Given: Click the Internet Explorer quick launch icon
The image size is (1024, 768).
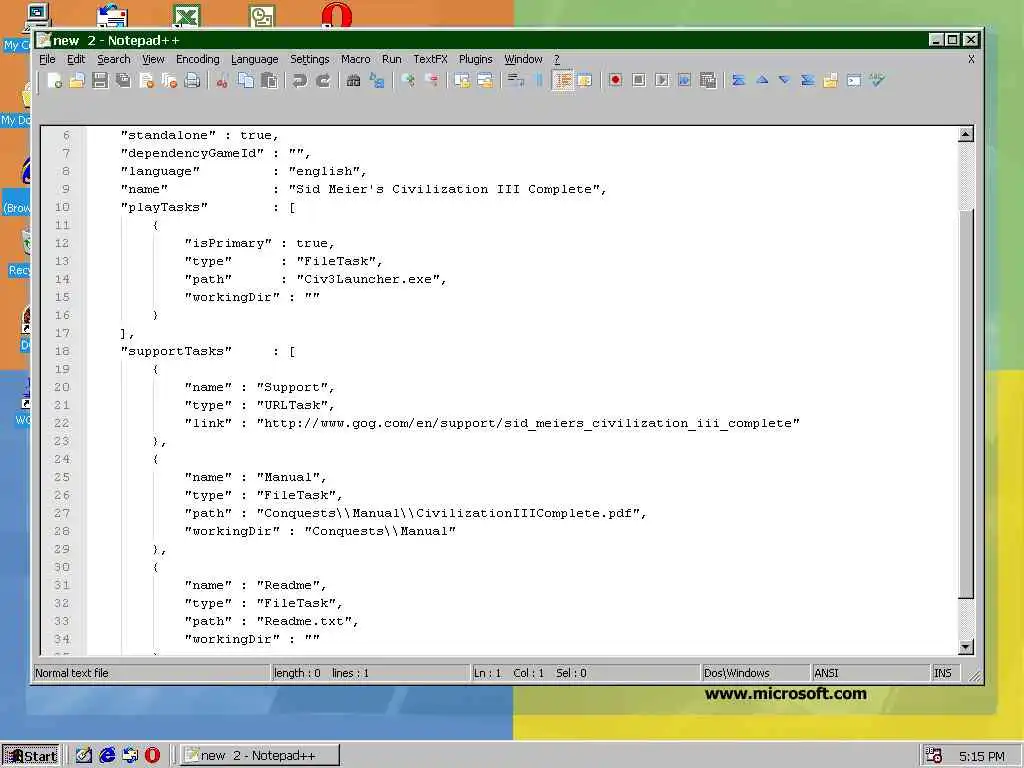Looking at the screenshot, I should (107, 756).
